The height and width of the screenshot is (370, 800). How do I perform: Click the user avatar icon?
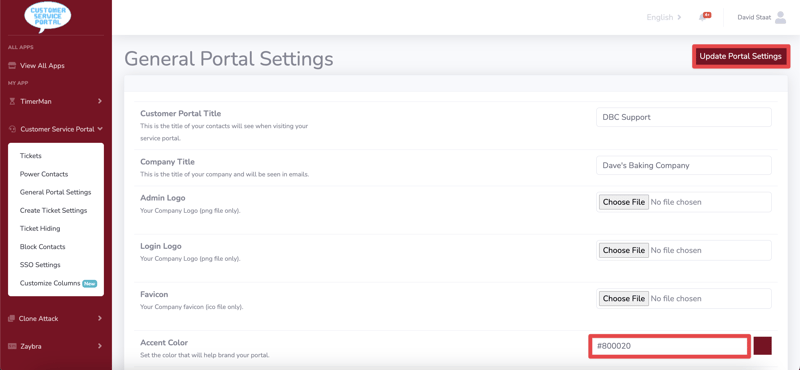pyautogui.click(x=781, y=17)
